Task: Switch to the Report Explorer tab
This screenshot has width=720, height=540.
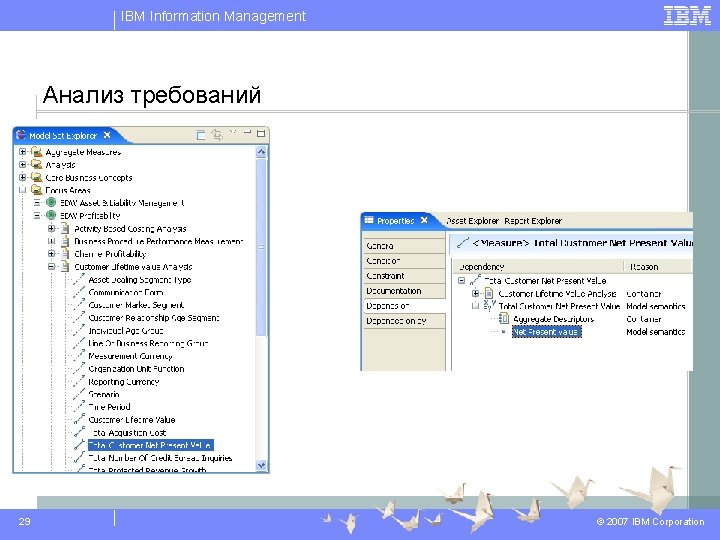Action: (x=533, y=220)
